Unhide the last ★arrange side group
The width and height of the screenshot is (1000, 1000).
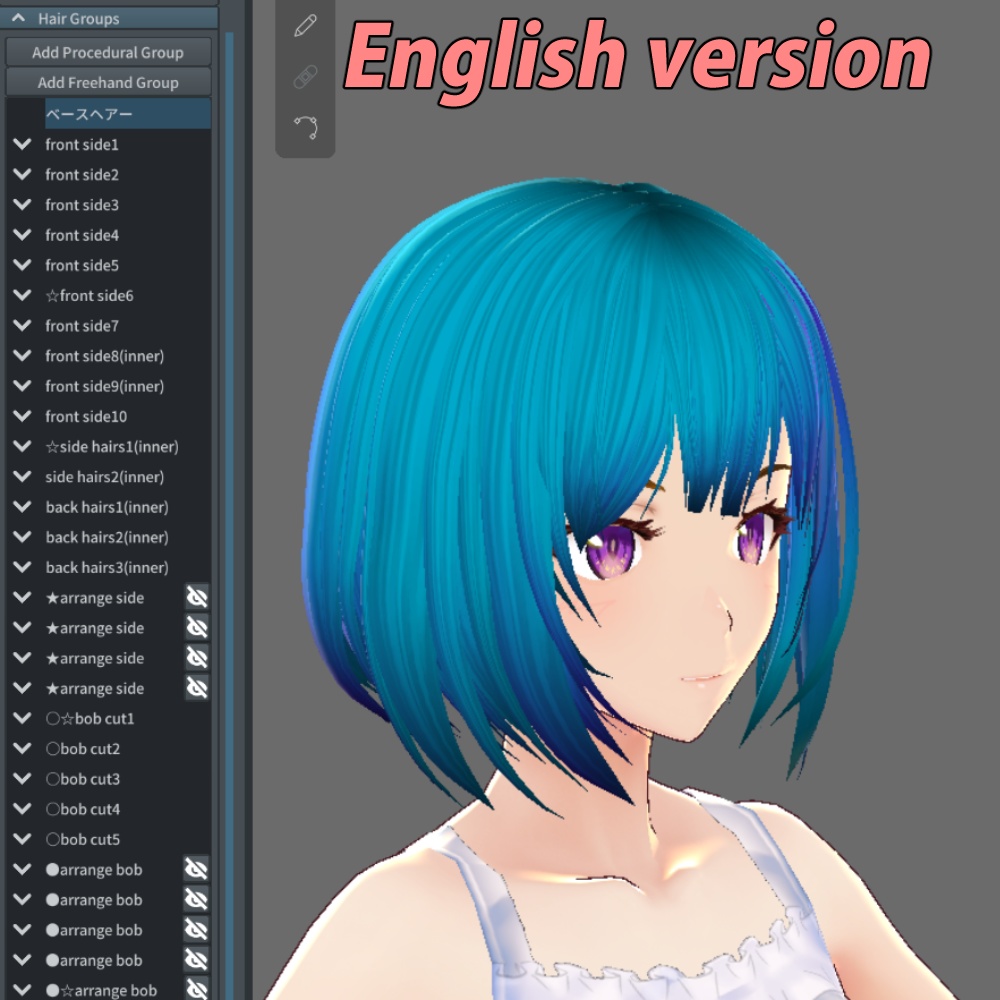pos(197,688)
